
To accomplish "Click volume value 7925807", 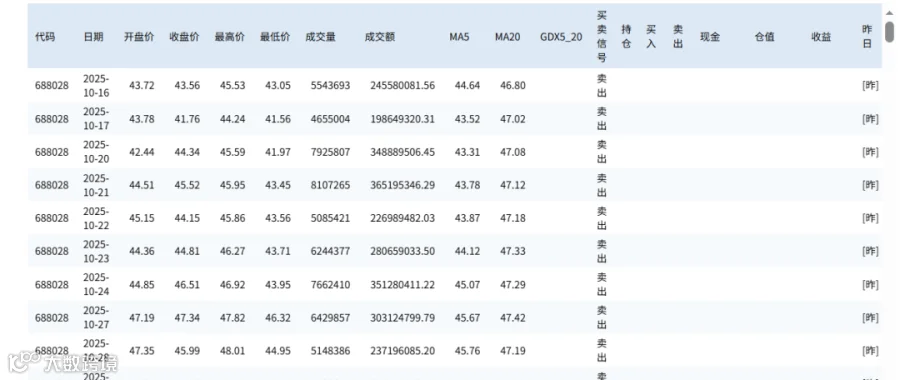I will (330, 152).
